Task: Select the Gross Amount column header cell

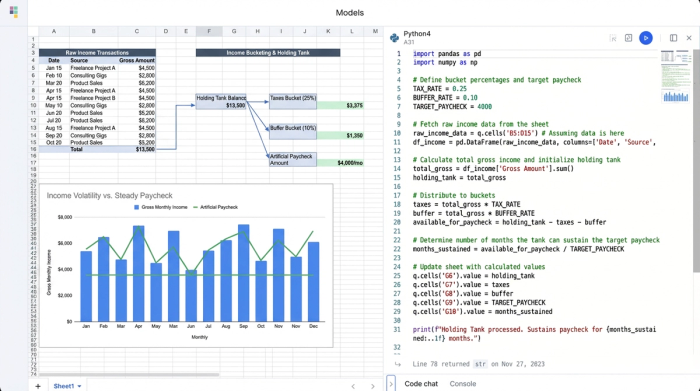Action: [x=137, y=60]
